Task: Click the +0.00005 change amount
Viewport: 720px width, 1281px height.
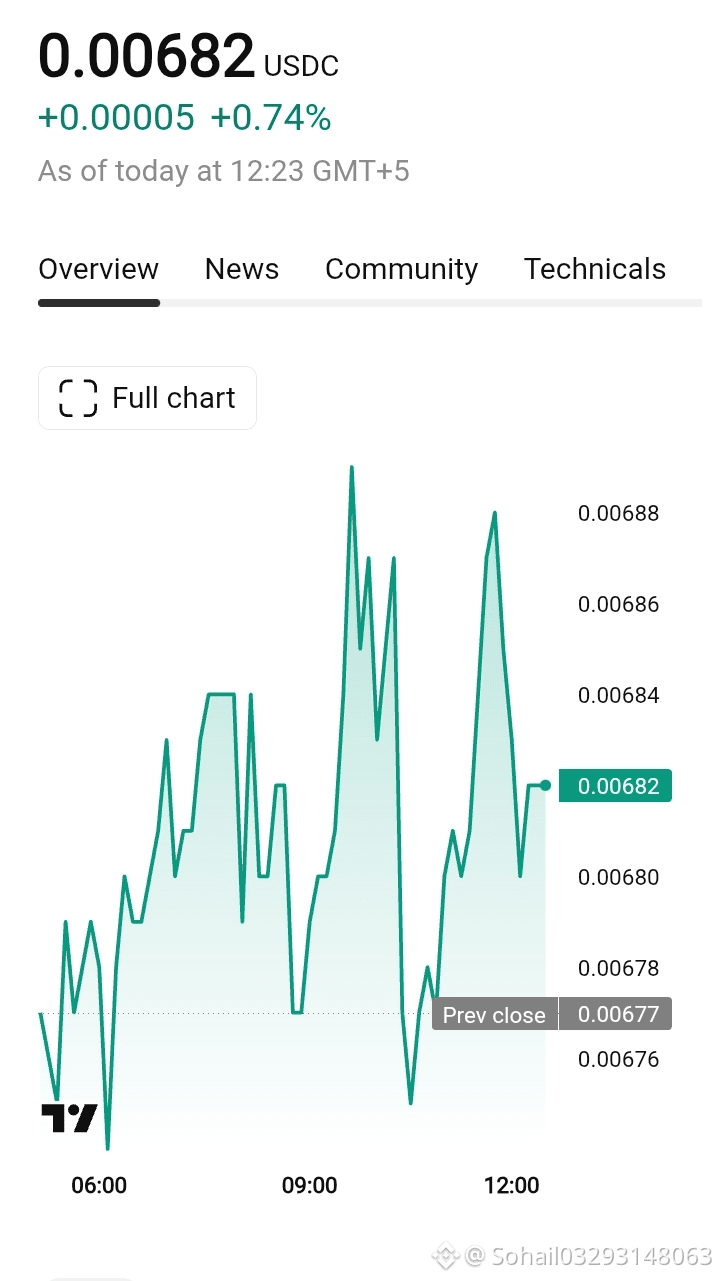Action: [116, 118]
